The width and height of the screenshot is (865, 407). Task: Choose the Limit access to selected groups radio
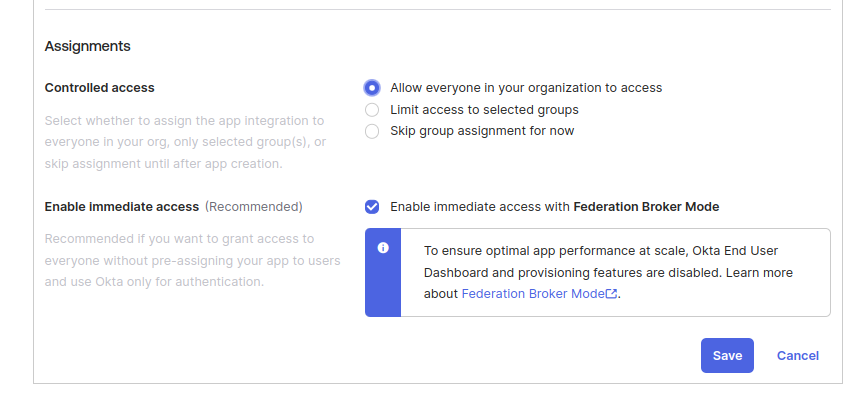coord(372,110)
